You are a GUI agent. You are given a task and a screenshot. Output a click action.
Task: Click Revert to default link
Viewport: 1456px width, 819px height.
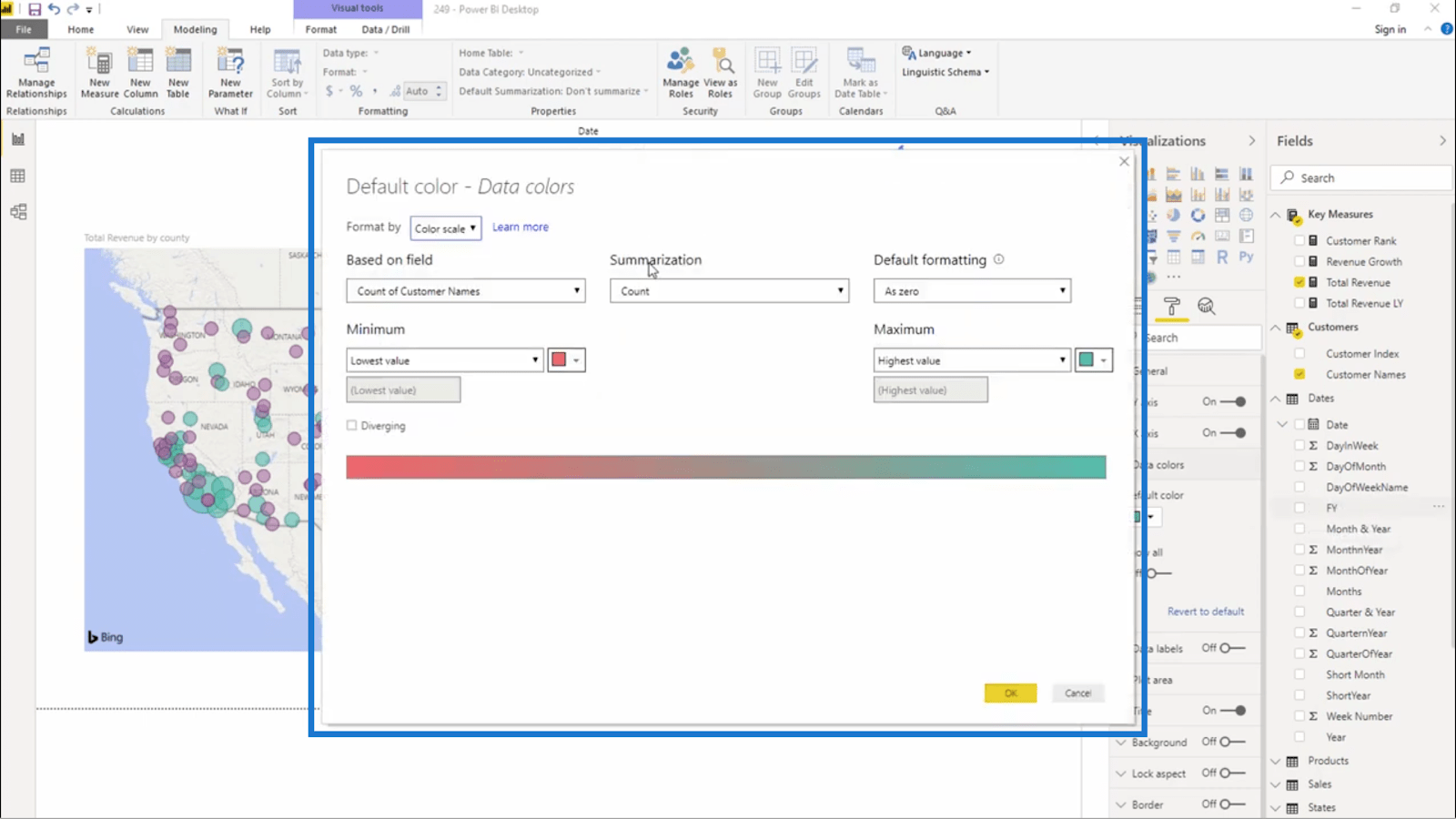[x=1206, y=612]
